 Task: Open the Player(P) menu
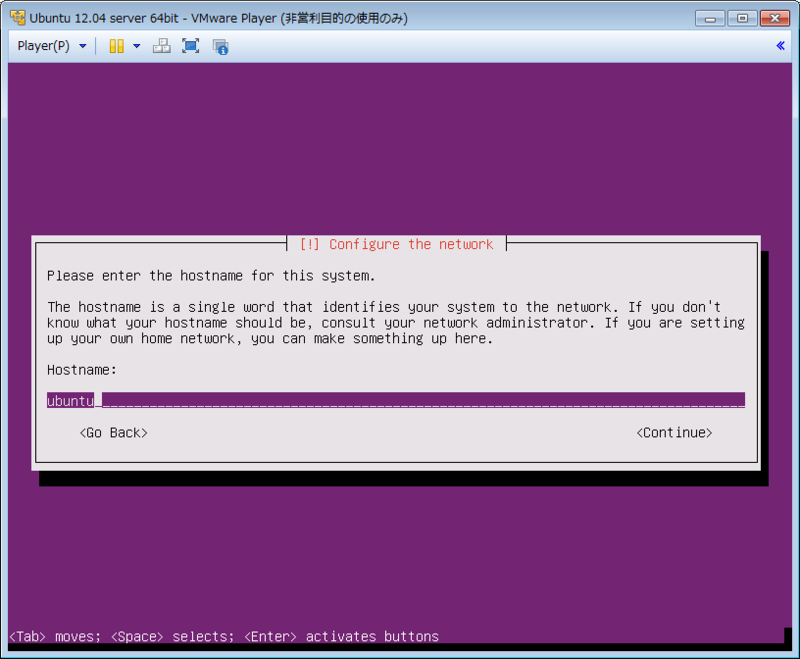(x=51, y=46)
